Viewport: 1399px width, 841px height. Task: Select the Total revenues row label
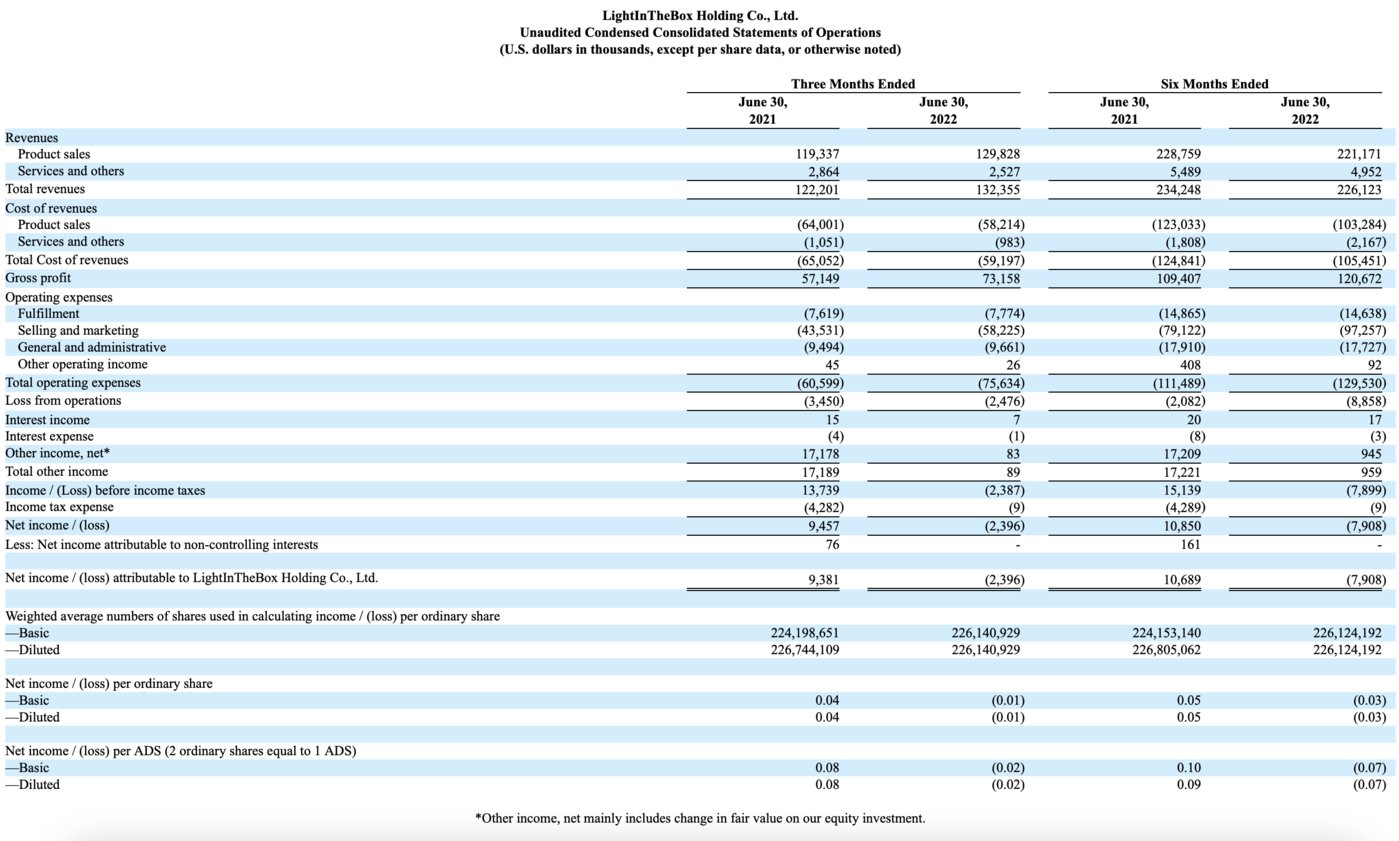pyautogui.click(x=45, y=189)
